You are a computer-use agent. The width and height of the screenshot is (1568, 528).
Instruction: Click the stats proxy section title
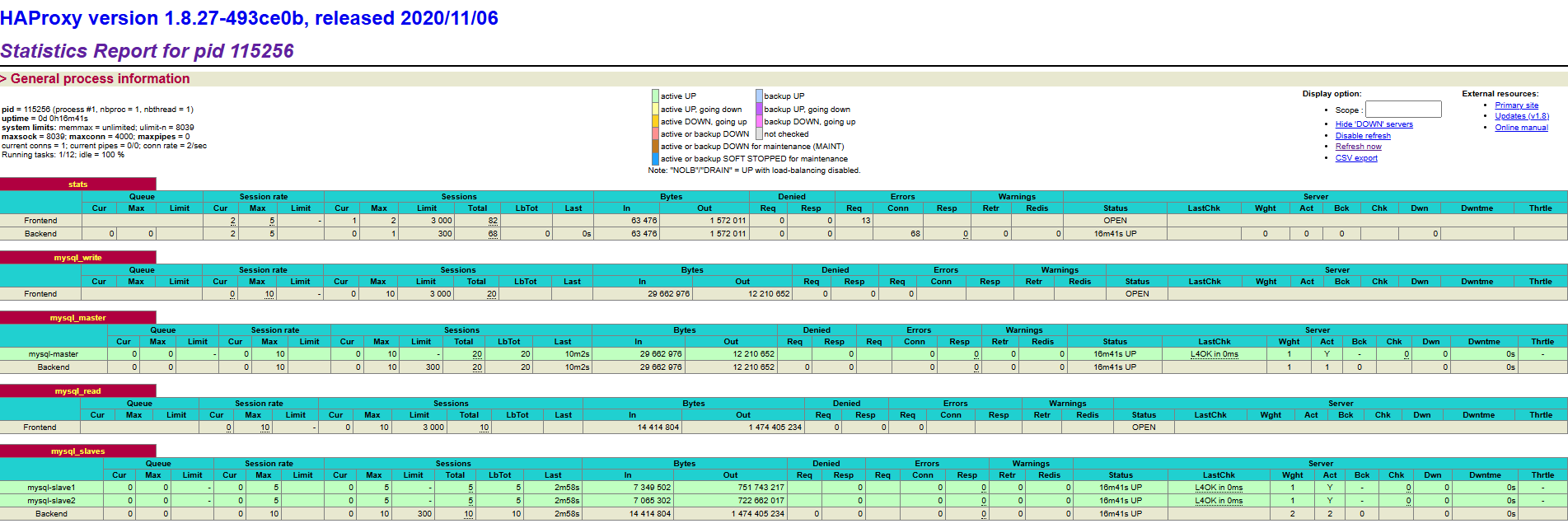click(x=78, y=185)
